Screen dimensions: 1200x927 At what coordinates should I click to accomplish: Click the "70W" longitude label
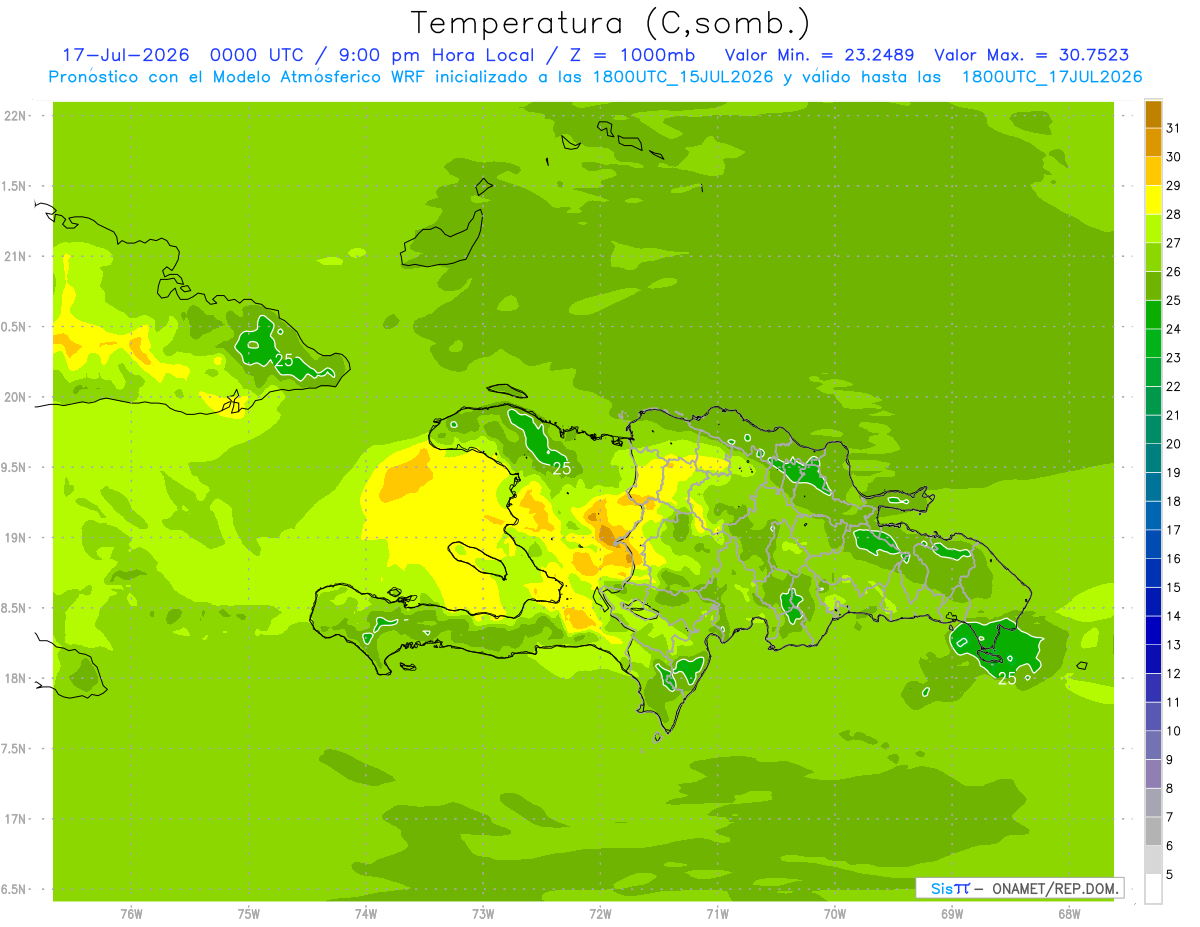[x=835, y=914]
